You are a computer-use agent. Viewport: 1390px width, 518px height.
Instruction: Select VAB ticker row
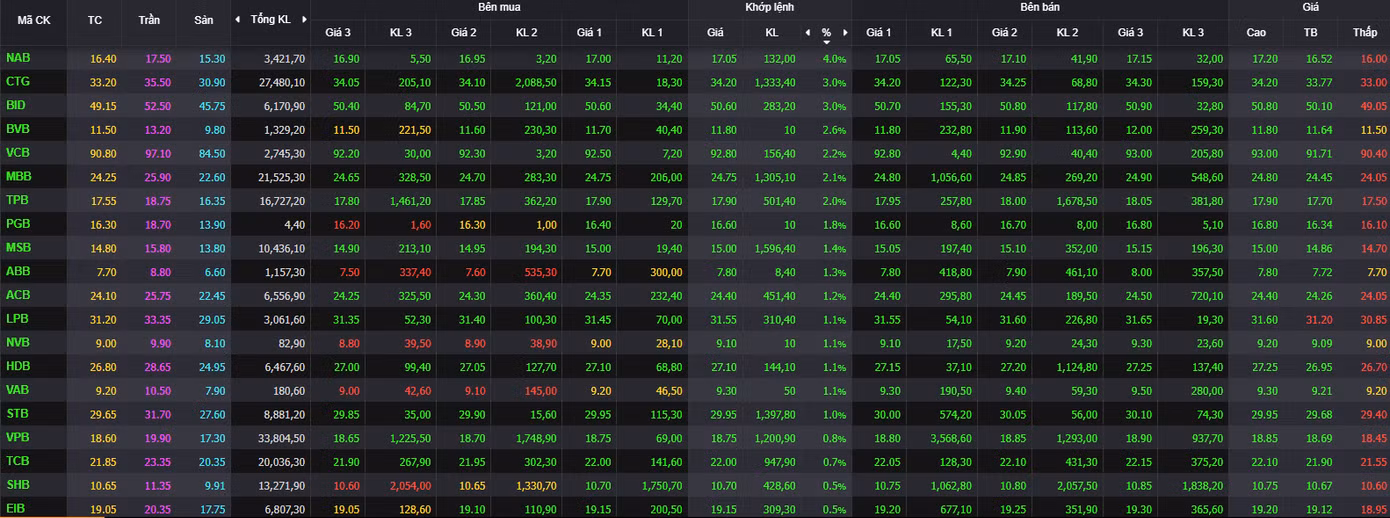click(695, 390)
